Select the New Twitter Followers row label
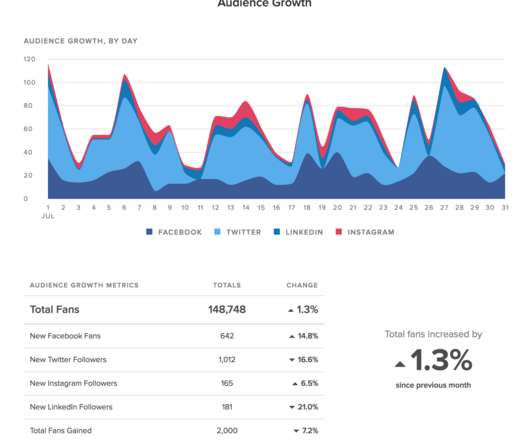This screenshot has height=442, width=530. click(68, 360)
